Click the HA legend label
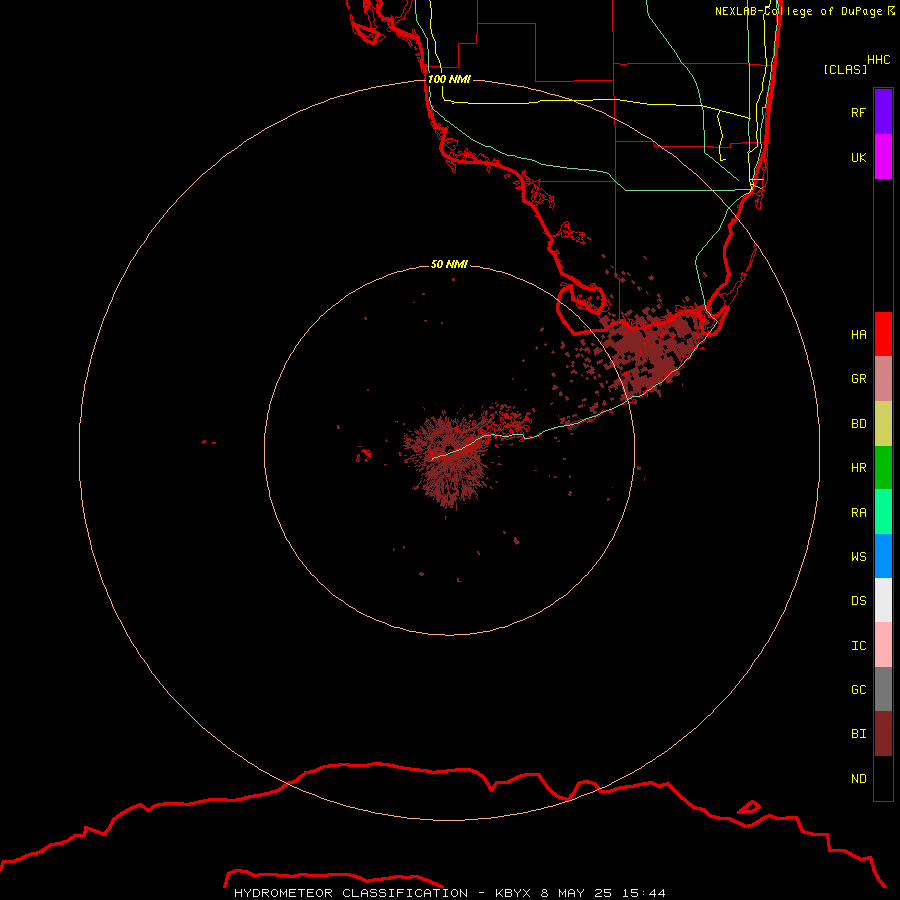 click(x=858, y=334)
